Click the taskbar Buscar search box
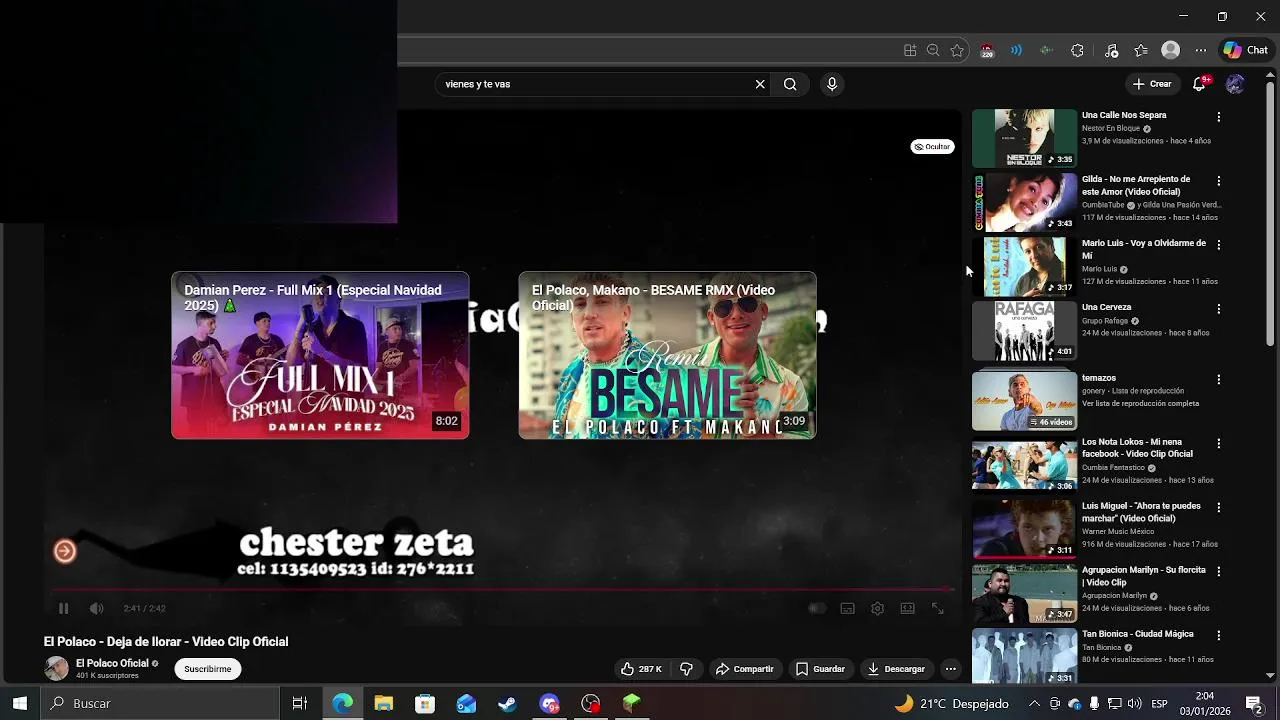Viewport: 1280px width, 720px height. [160, 703]
